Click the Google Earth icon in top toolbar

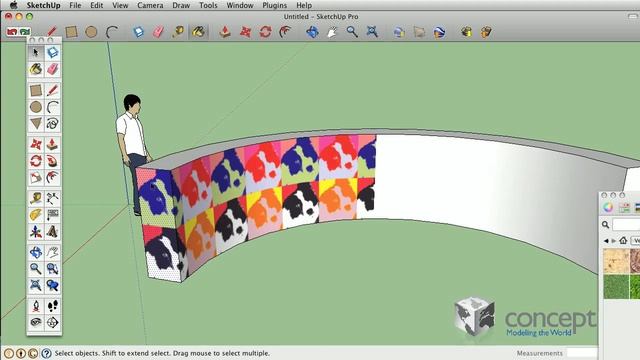tap(439, 32)
